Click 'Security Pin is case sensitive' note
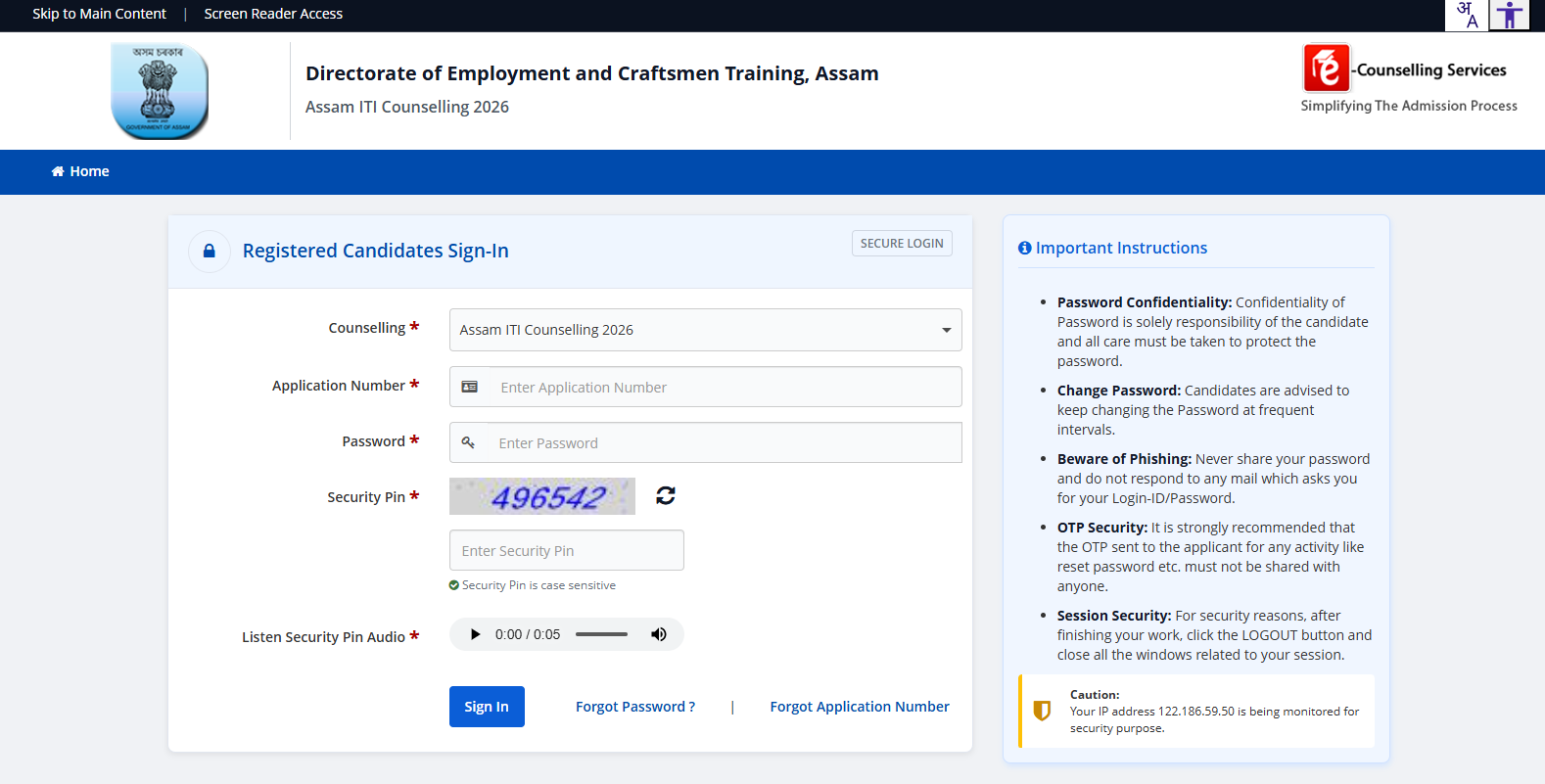Screen dimensions: 1545x784 pyautogui.click(x=538, y=585)
